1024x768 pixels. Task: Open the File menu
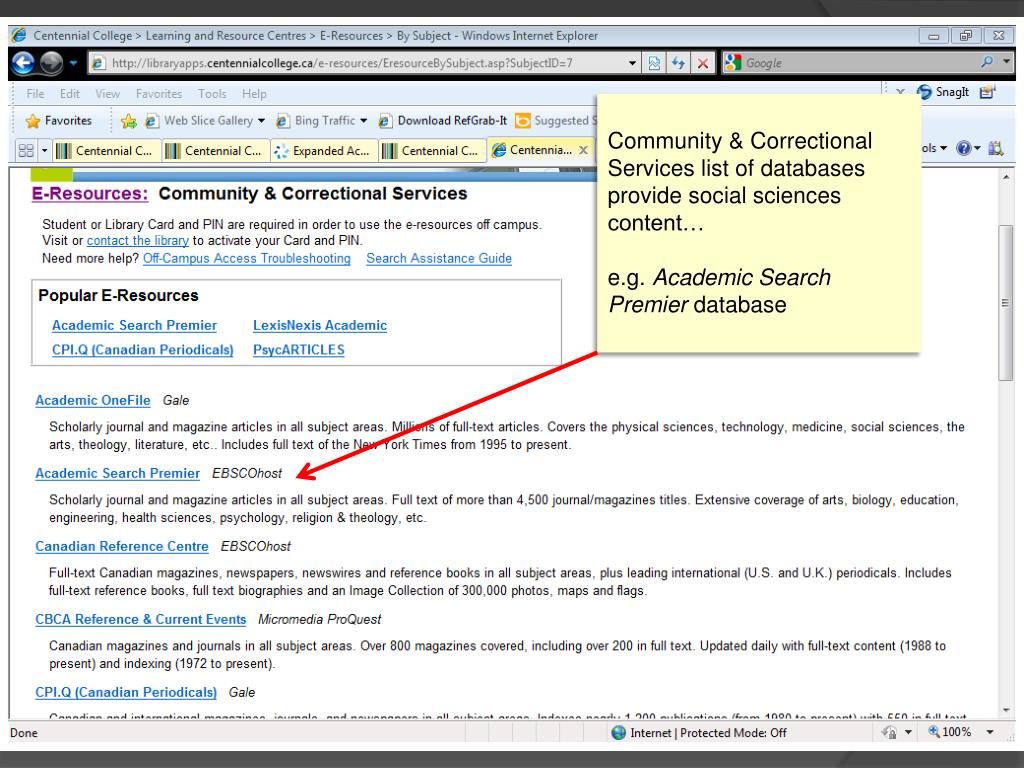pos(35,94)
